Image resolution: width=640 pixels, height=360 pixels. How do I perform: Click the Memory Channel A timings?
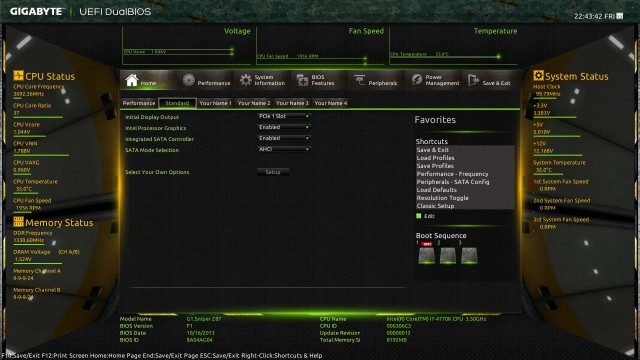[x=23, y=278]
